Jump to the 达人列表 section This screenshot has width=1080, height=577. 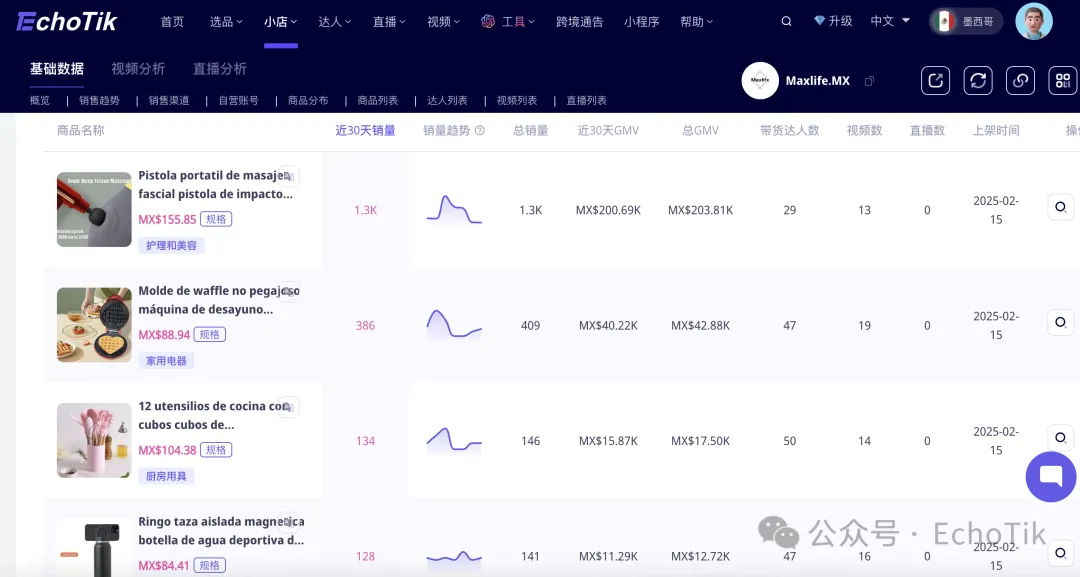[447, 101]
